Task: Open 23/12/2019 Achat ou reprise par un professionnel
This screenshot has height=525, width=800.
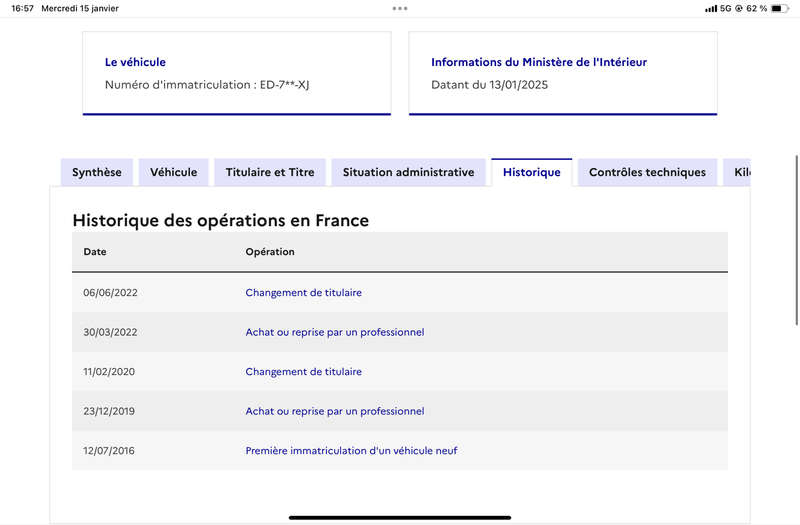Action: (335, 411)
